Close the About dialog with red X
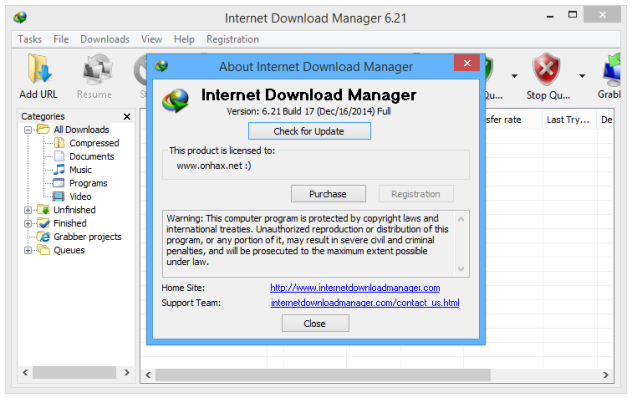Viewport: 632px width, 398px height. [x=467, y=63]
